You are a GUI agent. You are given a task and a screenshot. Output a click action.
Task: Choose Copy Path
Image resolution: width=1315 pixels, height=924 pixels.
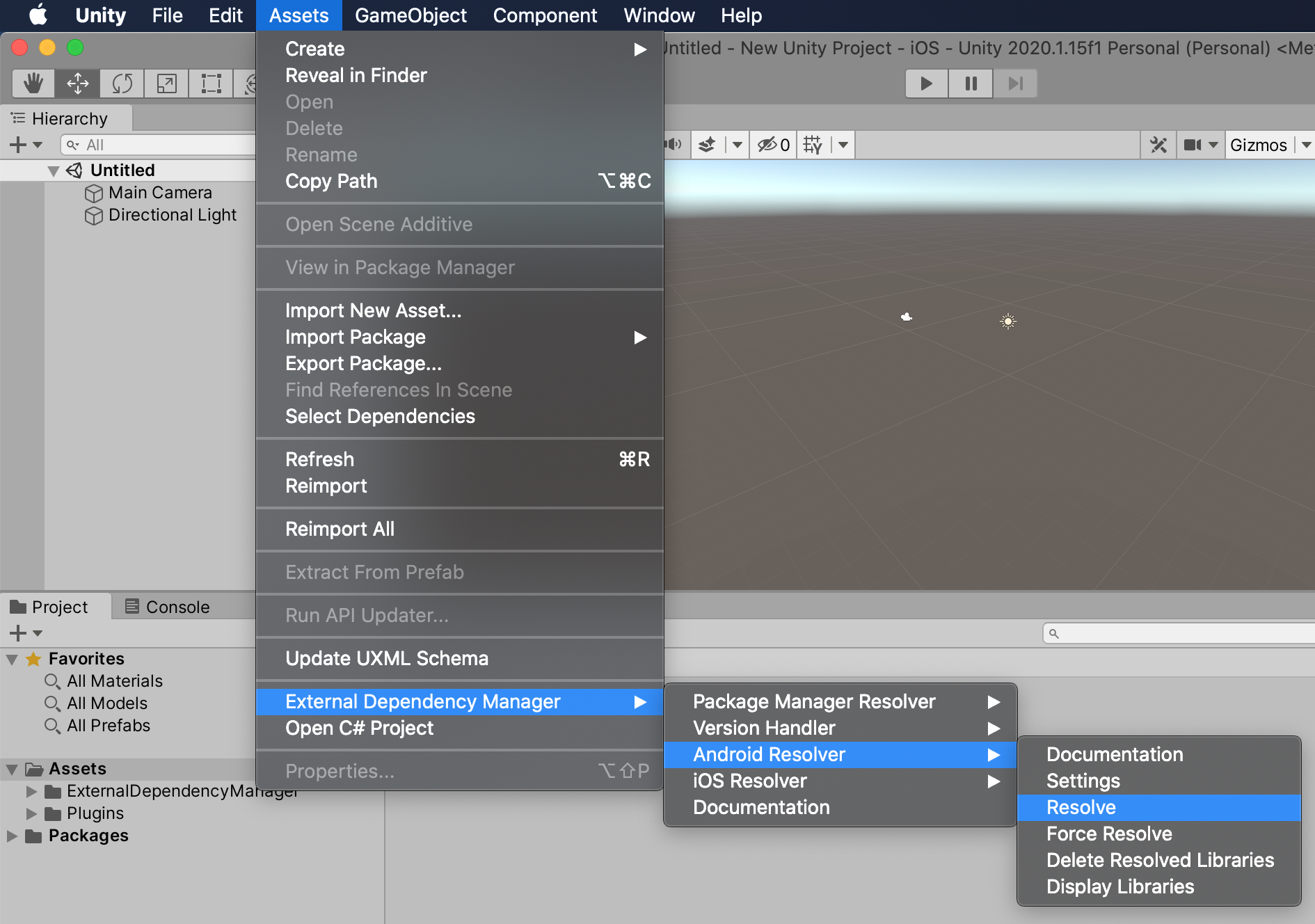click(x=460, y=181)
